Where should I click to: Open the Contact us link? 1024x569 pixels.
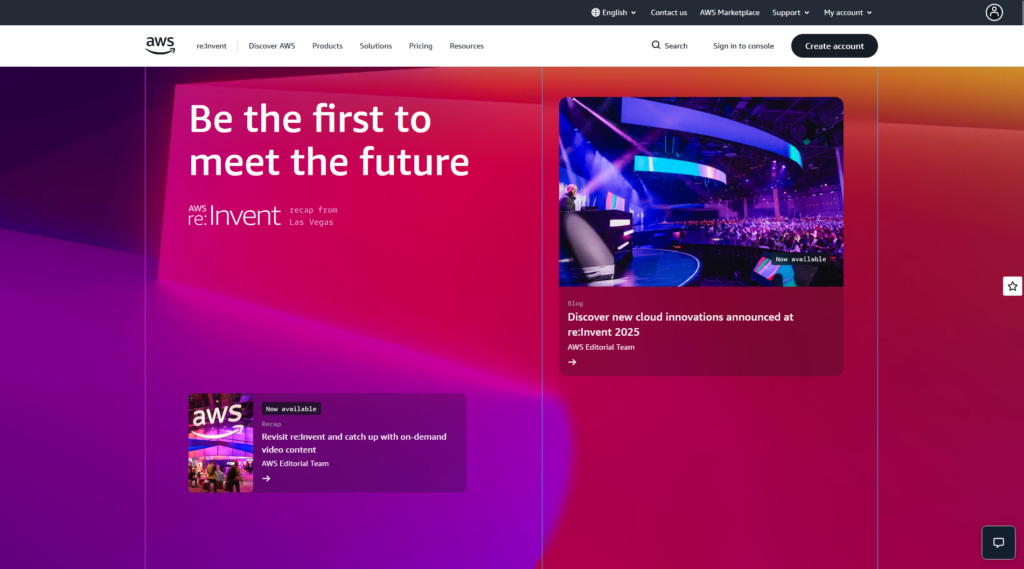tap(668, 13)
